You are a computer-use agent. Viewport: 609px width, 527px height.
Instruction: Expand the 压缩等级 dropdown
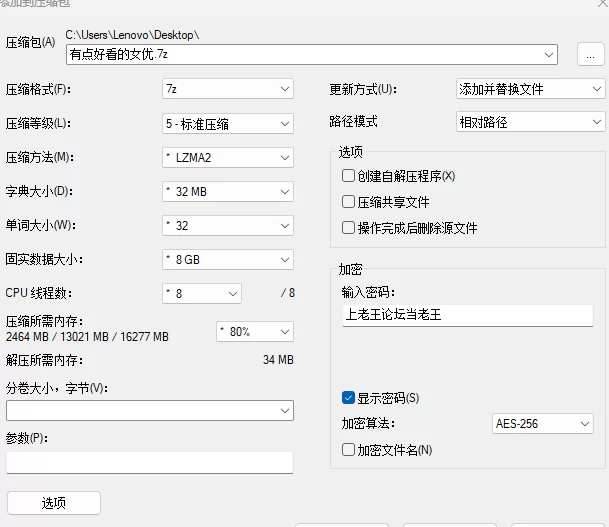click(227, 123)
